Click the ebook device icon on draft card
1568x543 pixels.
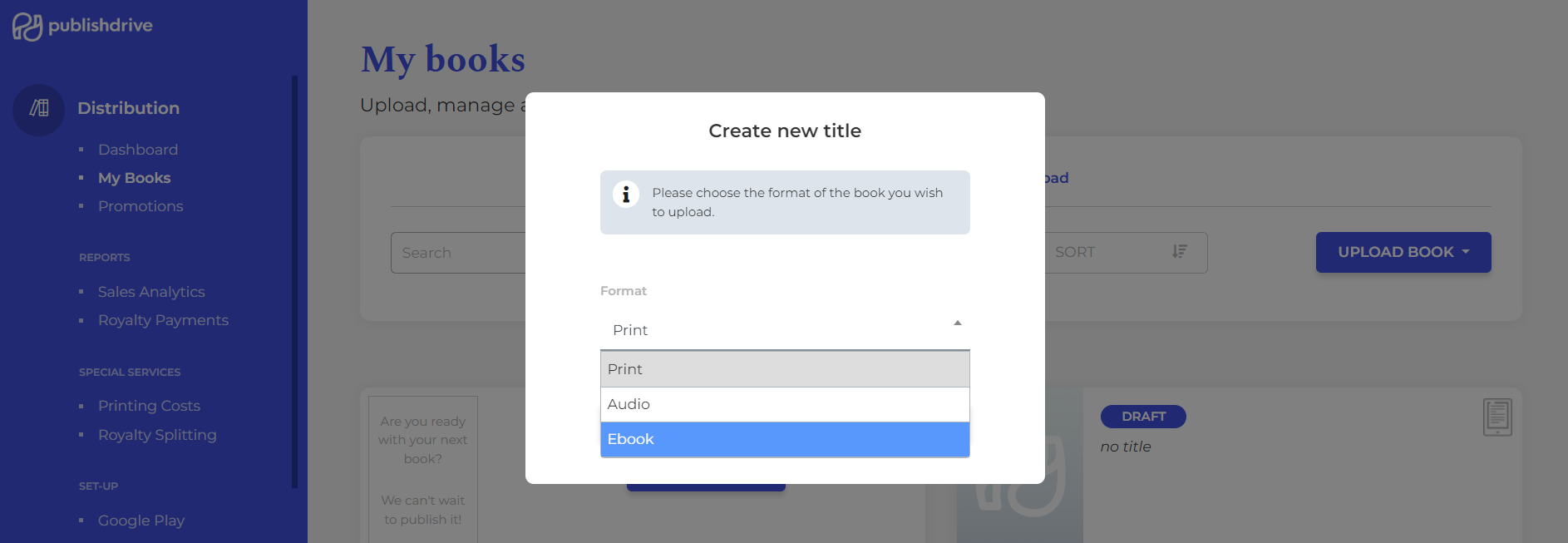click(x=1497, y=417)
